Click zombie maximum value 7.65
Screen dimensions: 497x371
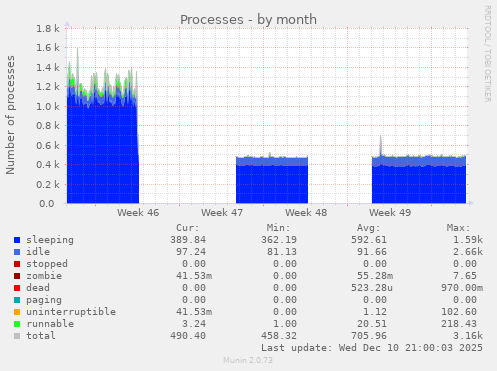(465, 276)
